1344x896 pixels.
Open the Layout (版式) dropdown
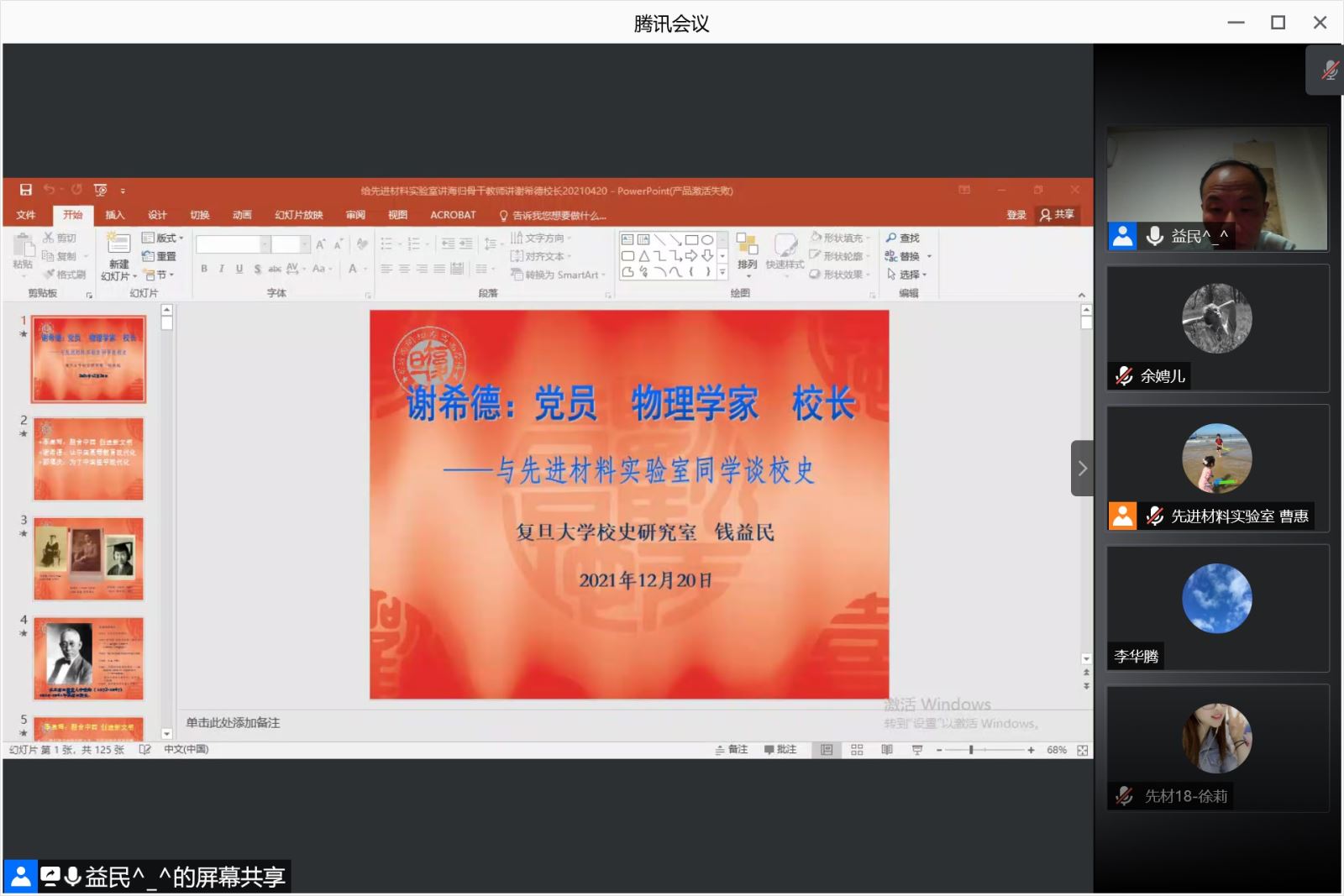click(x=163, y=238)
